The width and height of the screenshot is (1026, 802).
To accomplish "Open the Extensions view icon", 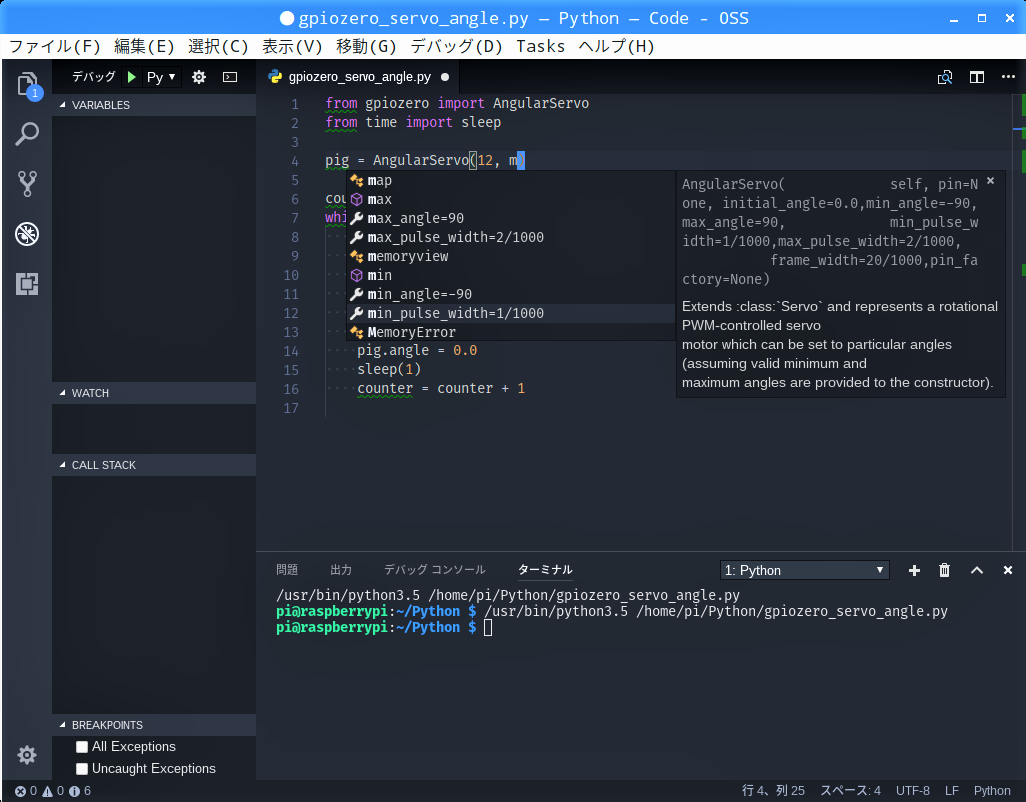I will [27, 284].
